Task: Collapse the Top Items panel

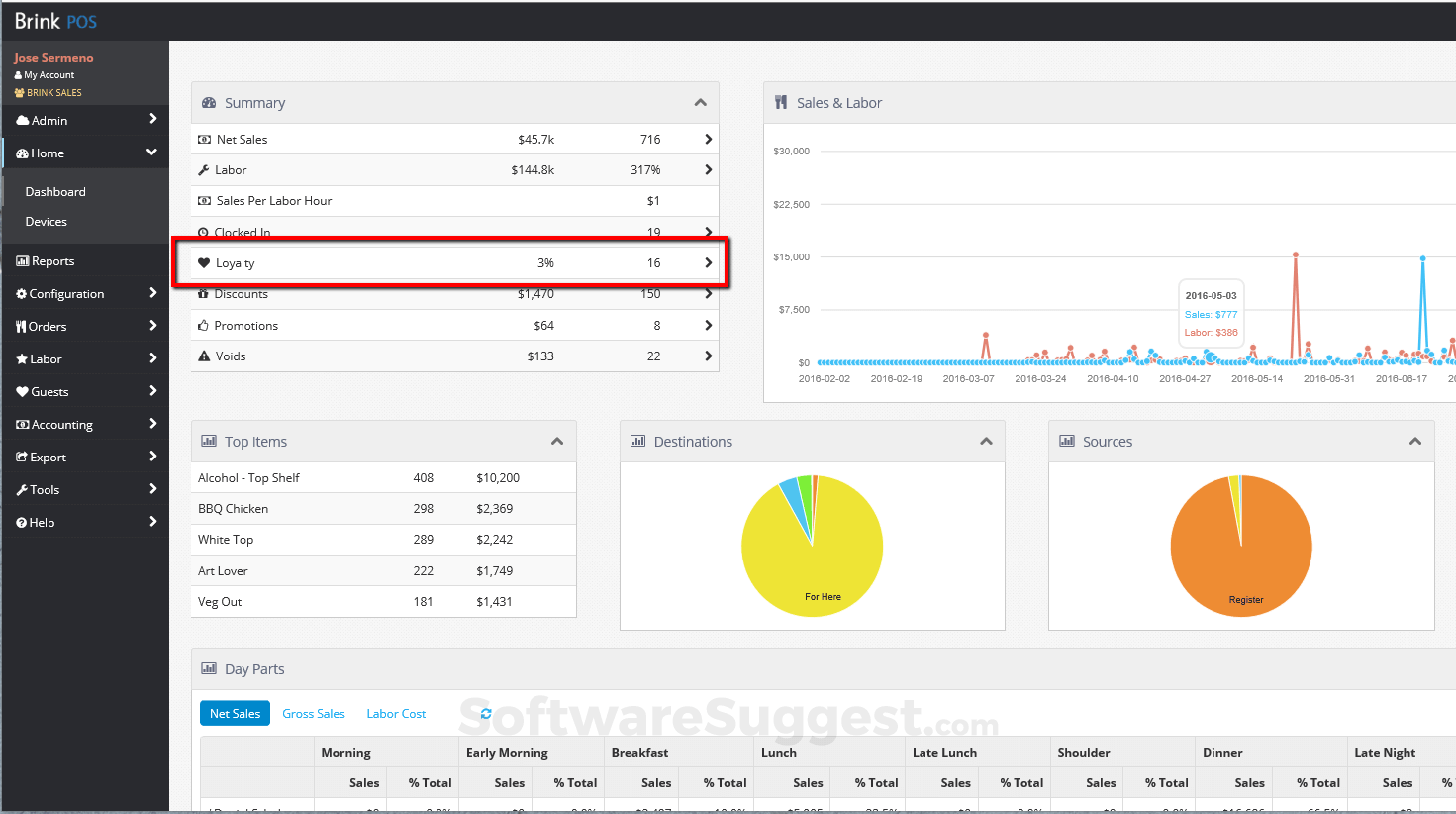Action: point(557,442)
